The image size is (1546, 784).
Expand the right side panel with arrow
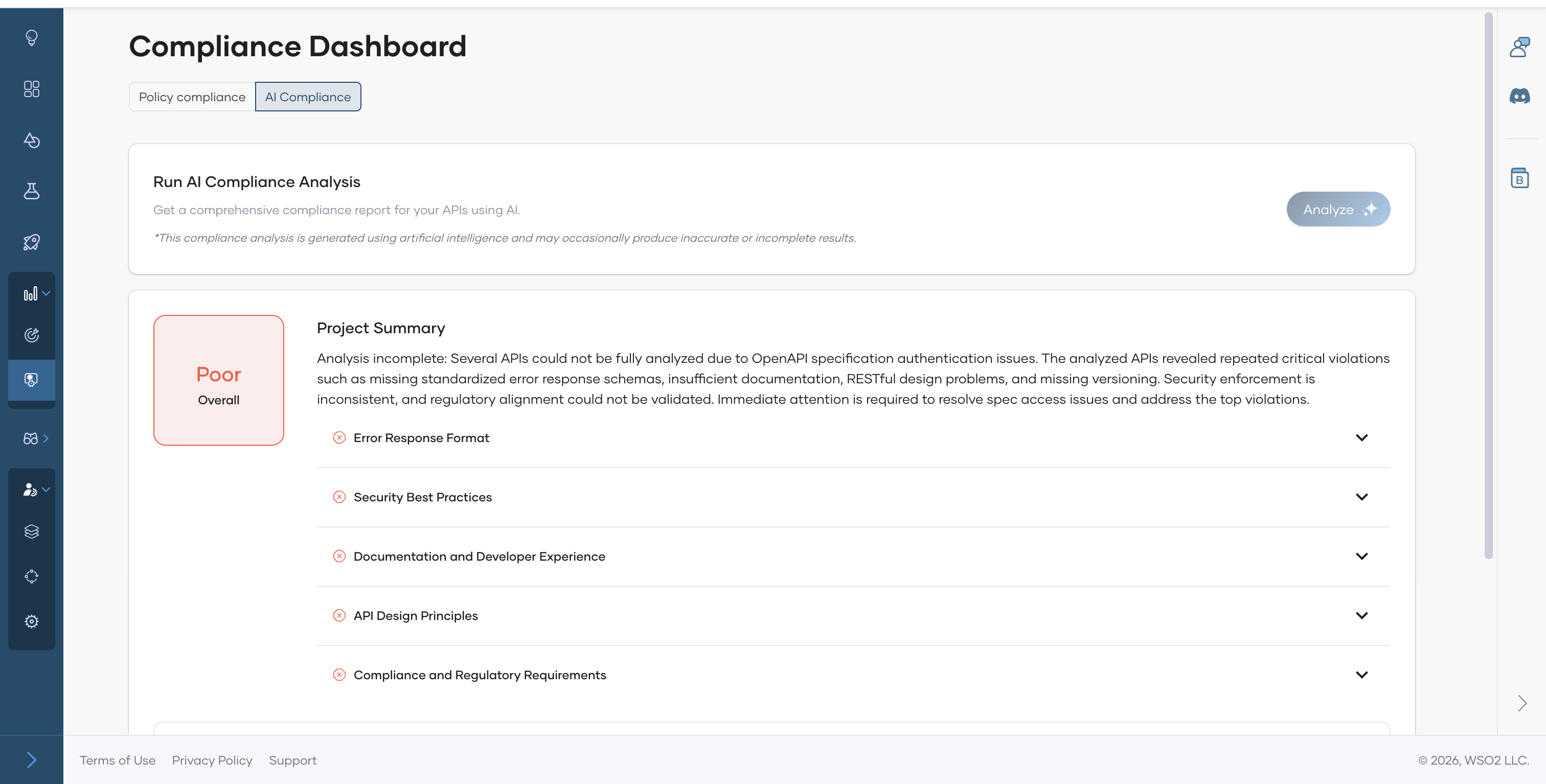coord(1522,703)
